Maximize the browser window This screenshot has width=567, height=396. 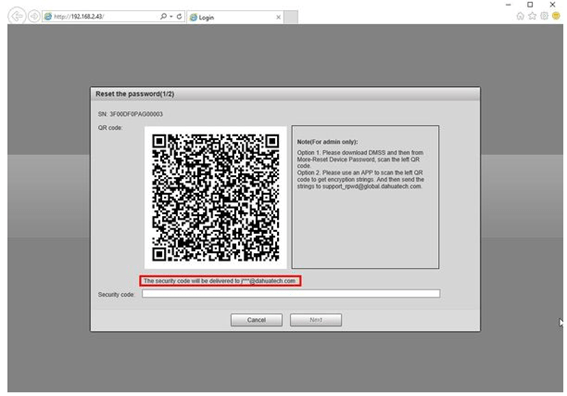(x=530, y=4)
